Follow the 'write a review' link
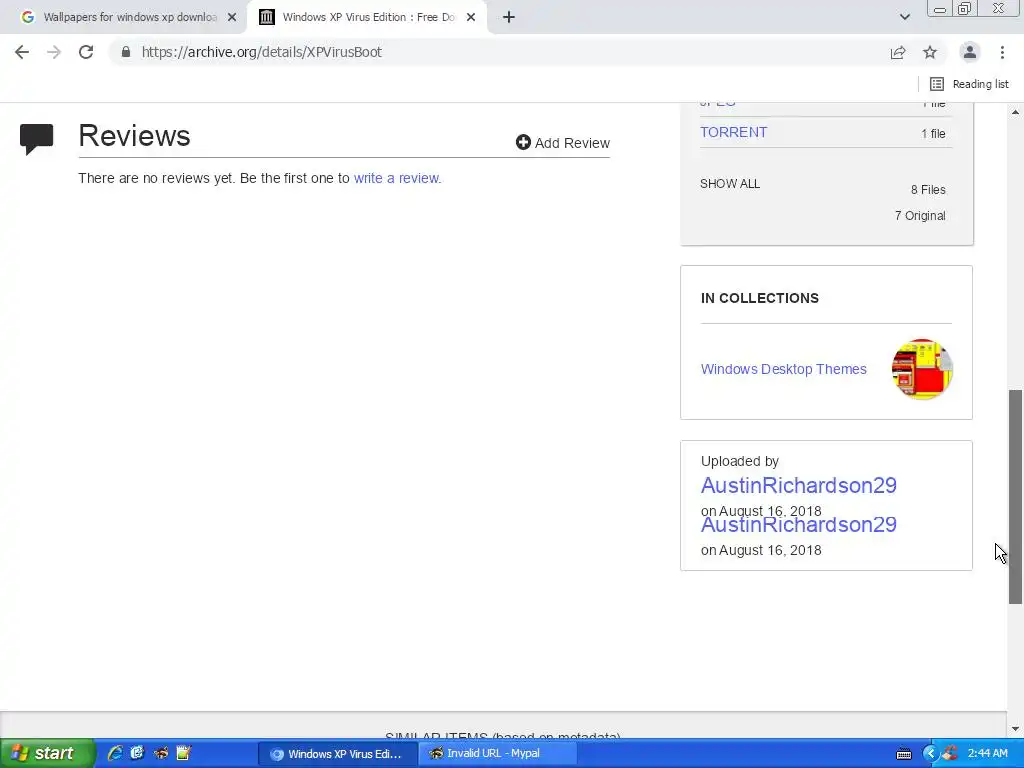 click(397, 178)
